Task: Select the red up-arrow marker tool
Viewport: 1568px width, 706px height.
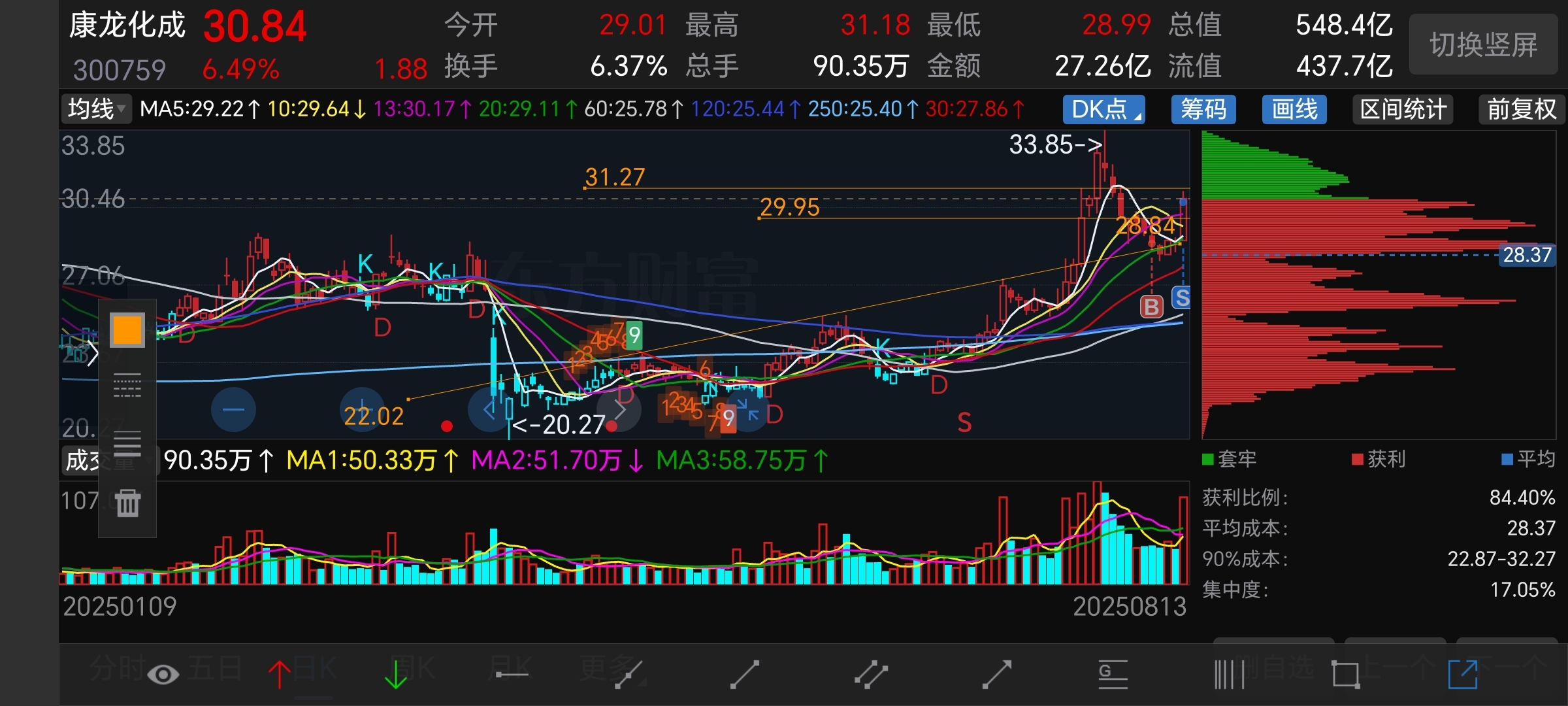Action: coord(280,674)
